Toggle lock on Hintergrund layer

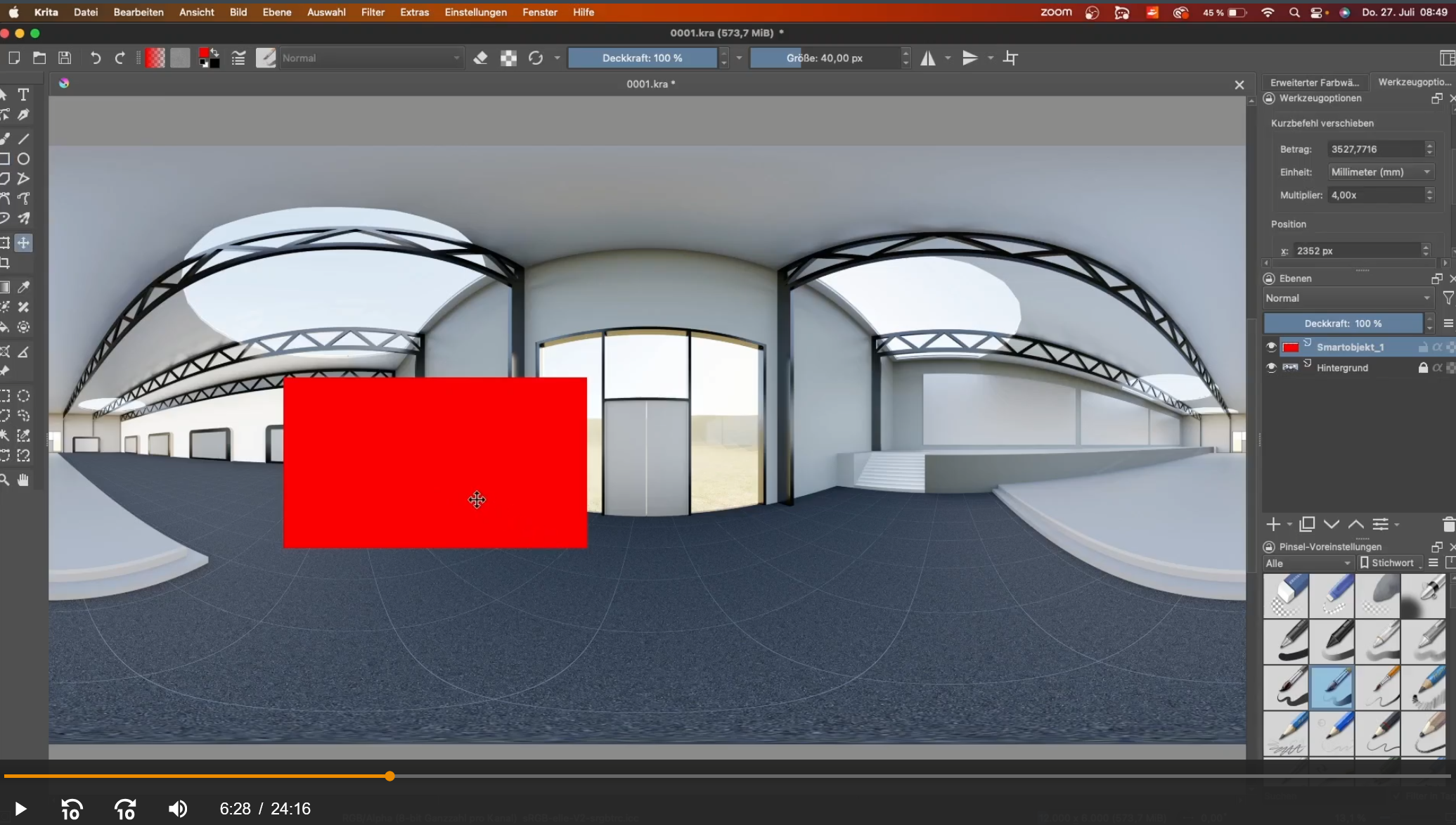[1423, 368]
